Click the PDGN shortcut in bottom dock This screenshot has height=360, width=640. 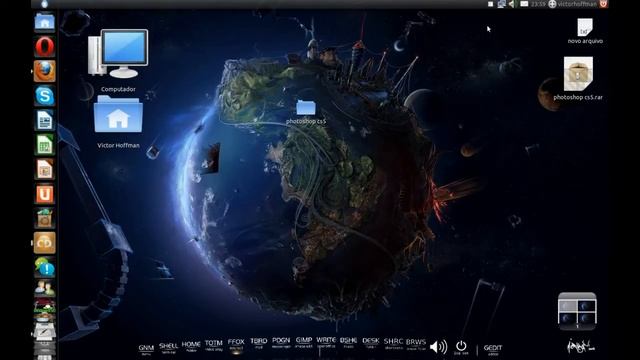[281, 342]
